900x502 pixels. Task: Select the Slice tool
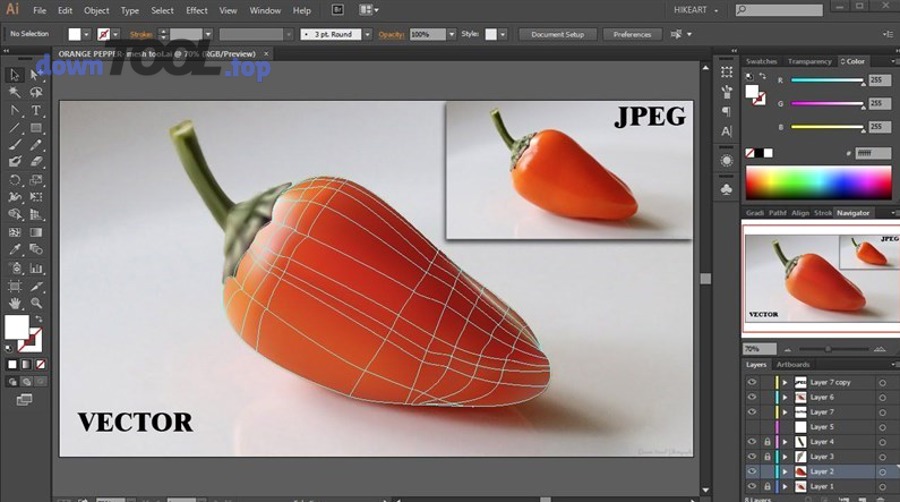[x=36, y=286]
